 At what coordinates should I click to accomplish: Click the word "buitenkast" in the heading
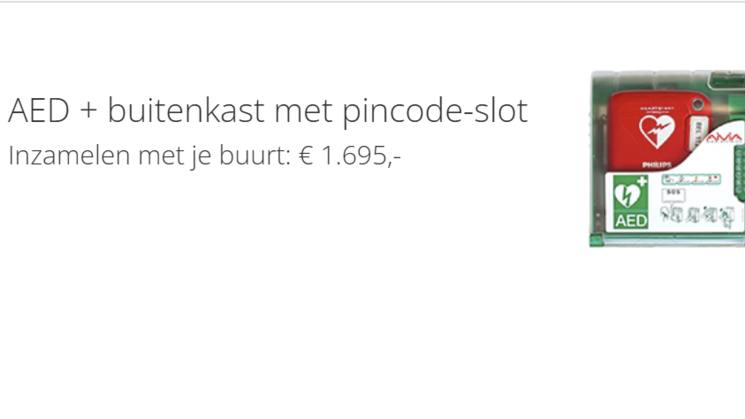[162, 111]
